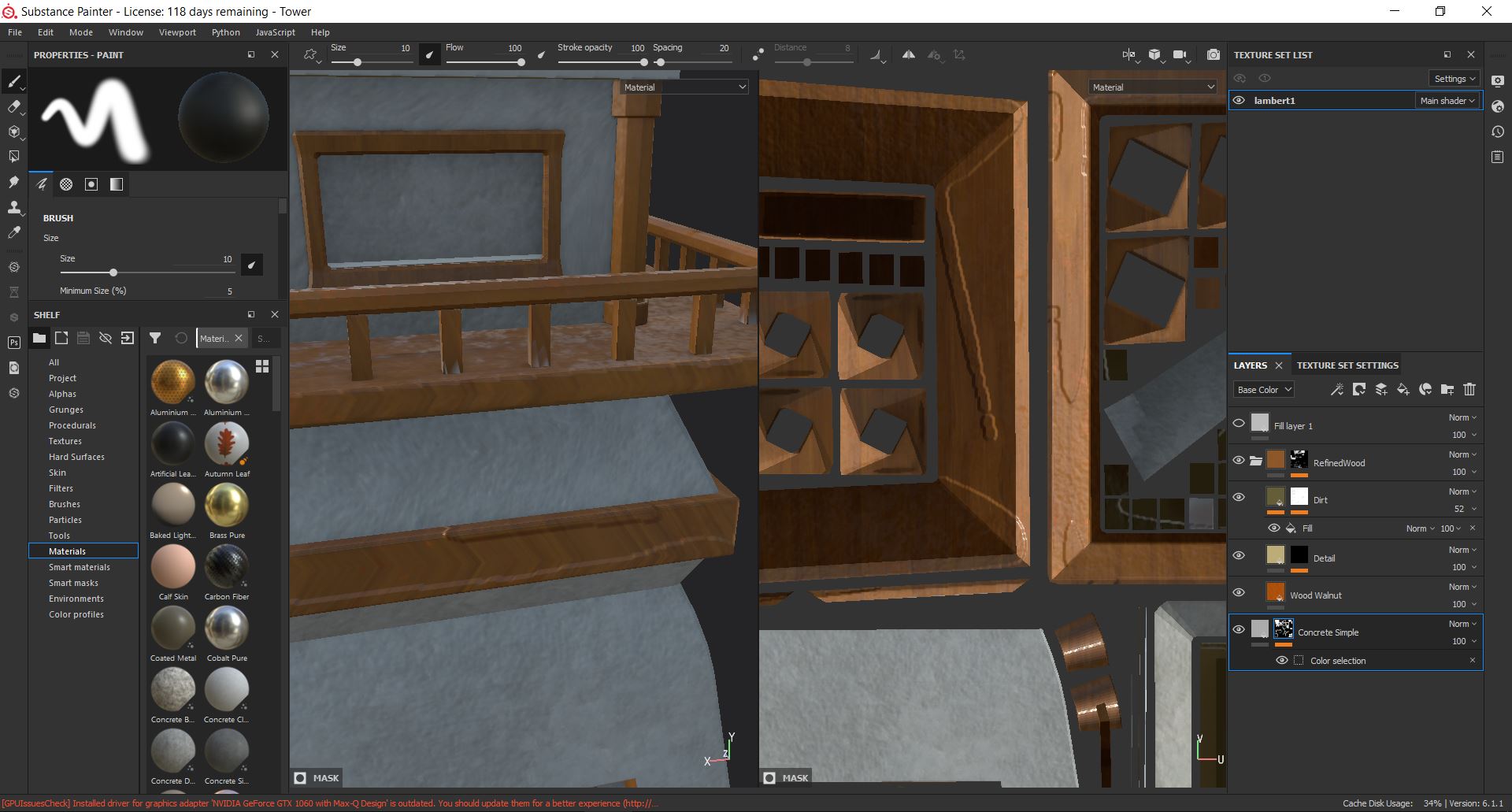Adjust the Stroke opacity slider
This screenshot has height=812, width=1512.
tap(602, 62)
